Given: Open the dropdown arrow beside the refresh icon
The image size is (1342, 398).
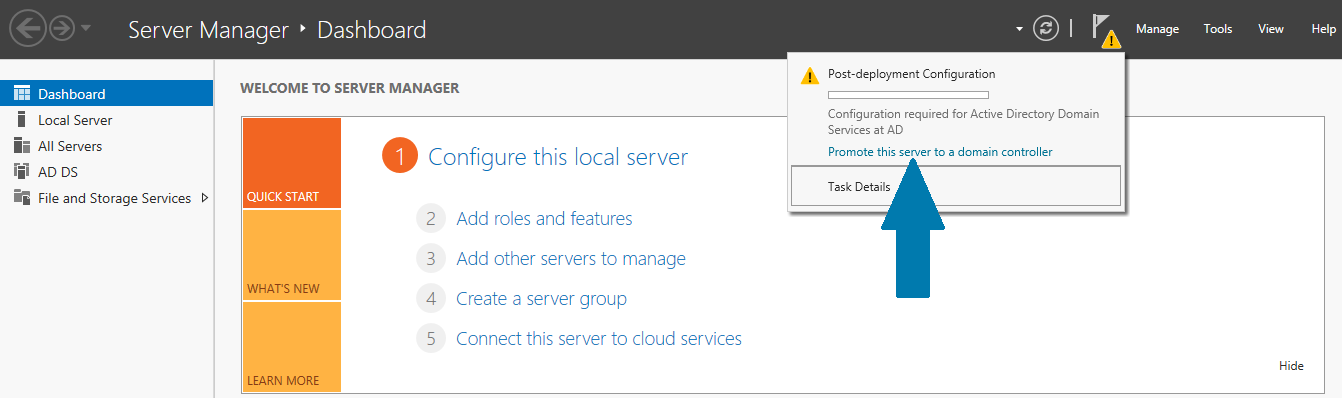Looking at the screenshot, I should [x=1020, y=30].
